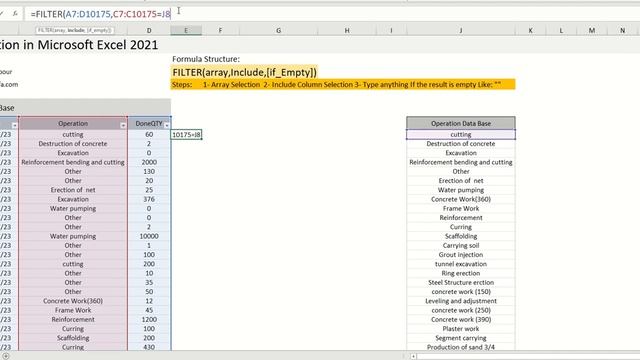The image size is (640, 360).
Task: Click the orange 'Steps:' instruction banner
Action: click(343, 84)
